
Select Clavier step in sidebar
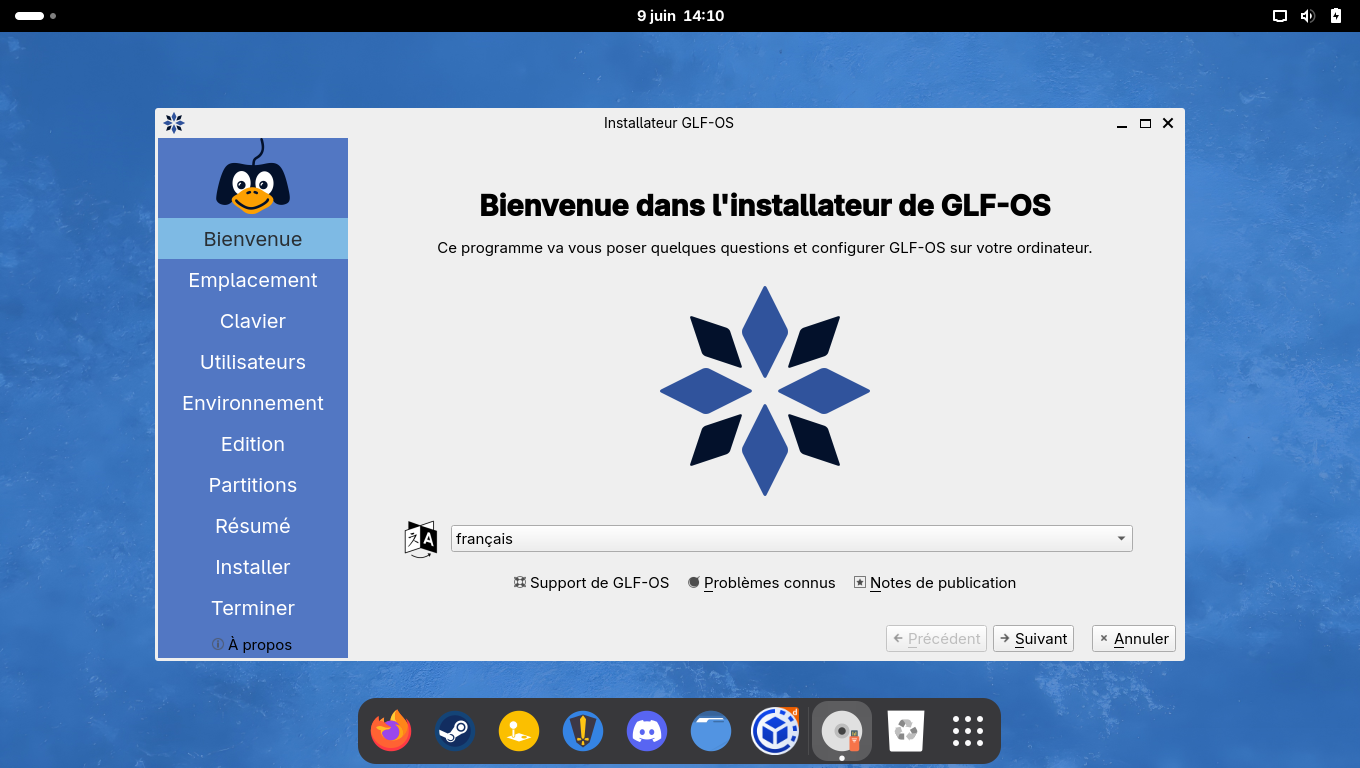253,321
